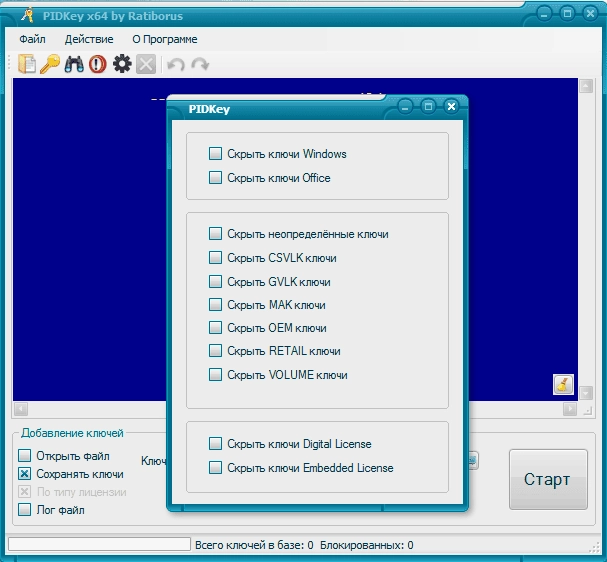Uncheck Сохранять ключи option
Viewport: 607px width, 562px height.
[x=24, y=474]
